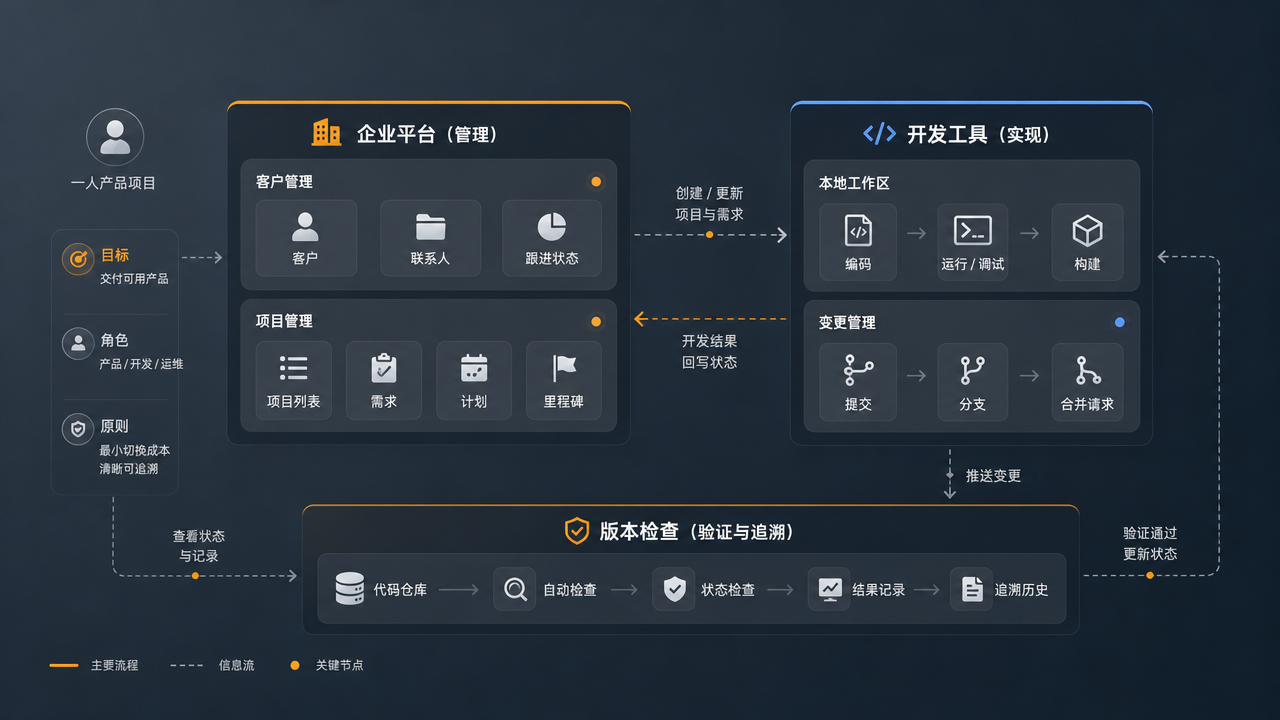Viewport: 1280px width, 720px height.
Task: Select the 跟进状态 pie chart icon
Action: pyautogui.click(x=552, y=227)
